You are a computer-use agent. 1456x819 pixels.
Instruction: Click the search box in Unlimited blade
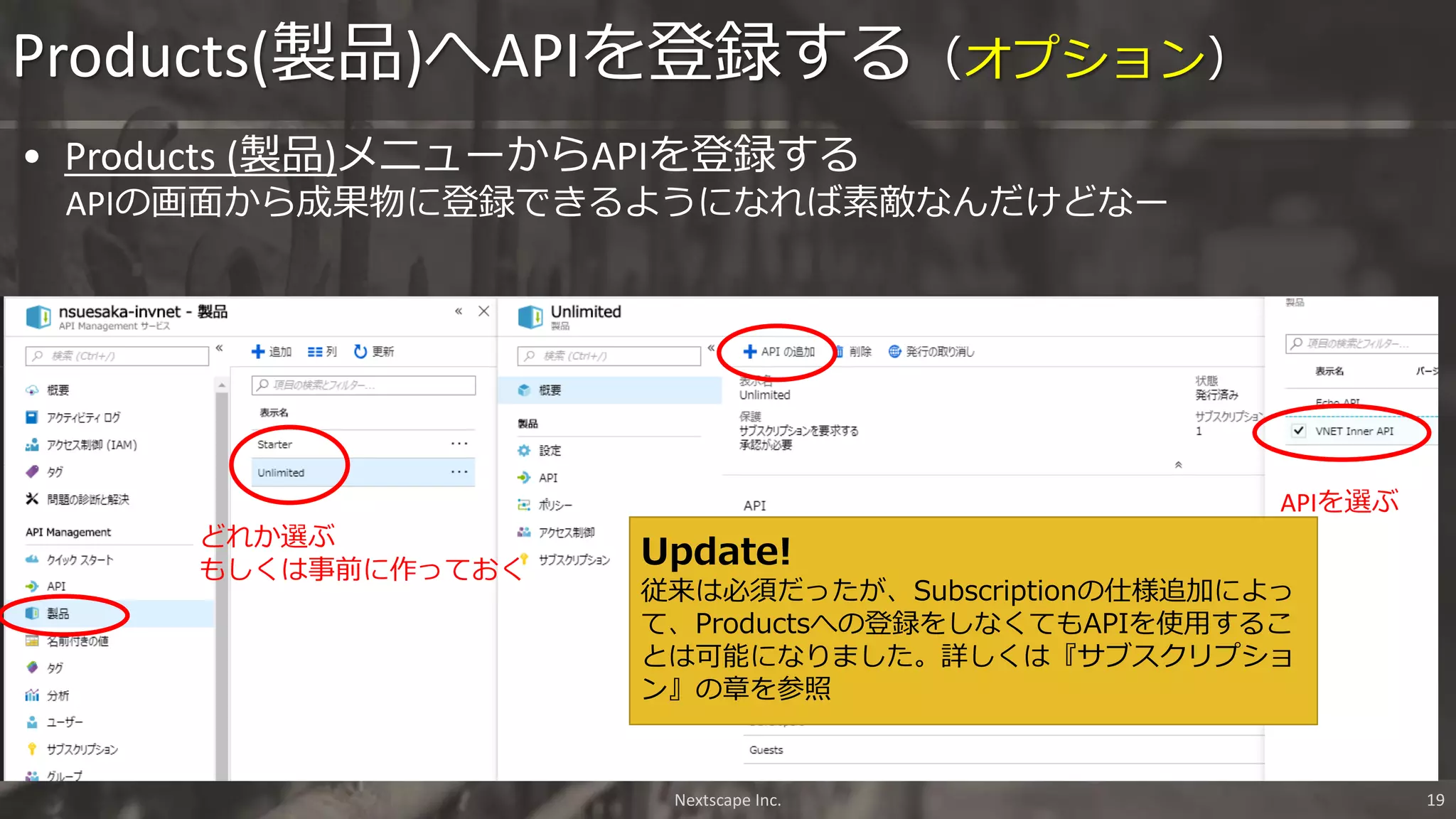pos(609,355)
